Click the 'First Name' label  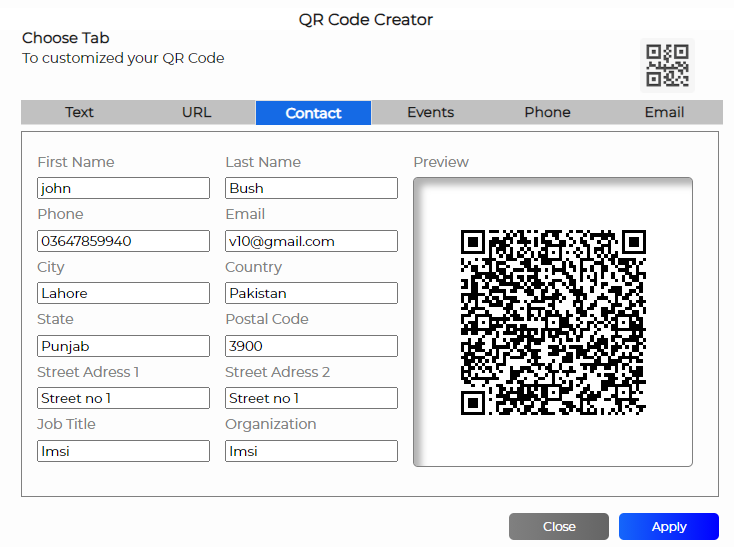click(x=76, y=162)
